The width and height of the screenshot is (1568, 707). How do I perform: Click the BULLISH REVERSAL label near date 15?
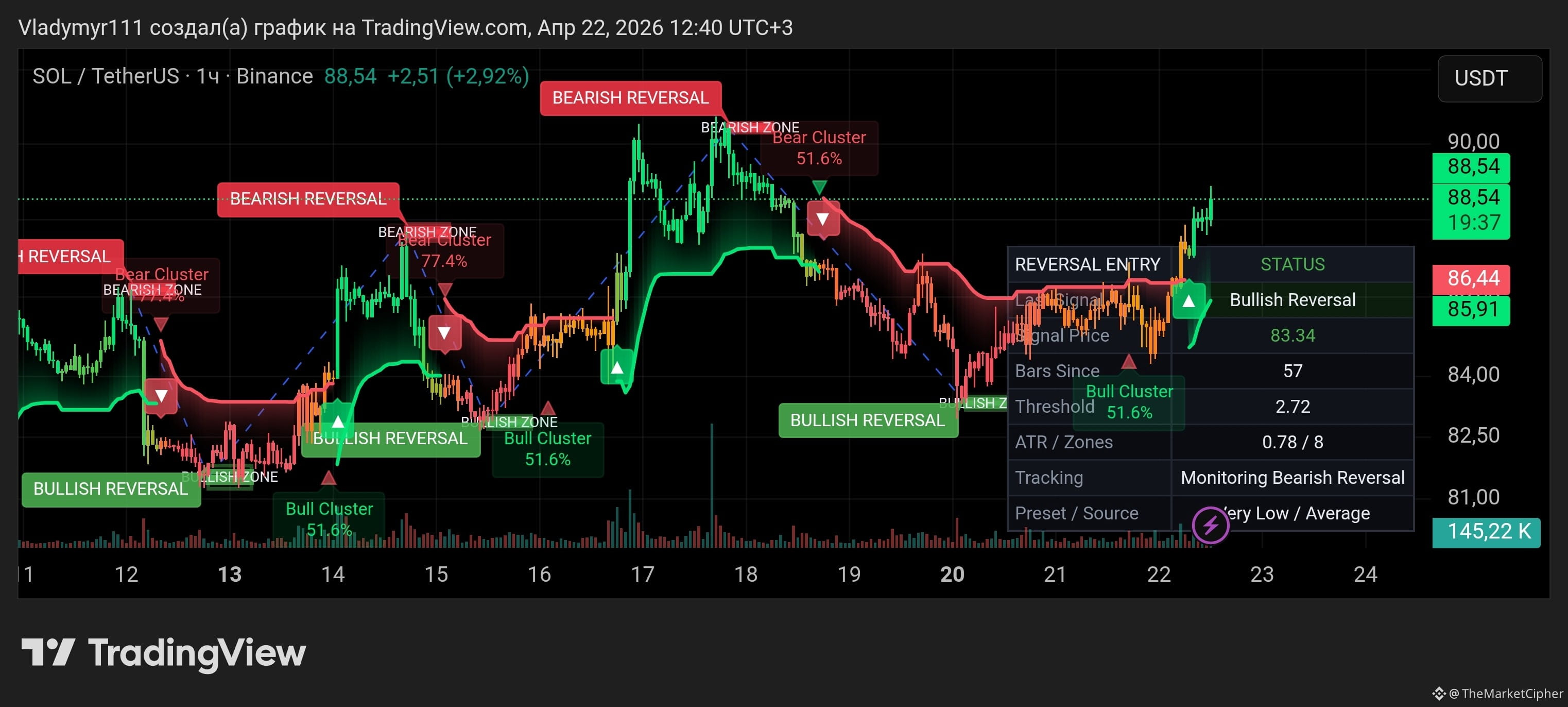391,439
